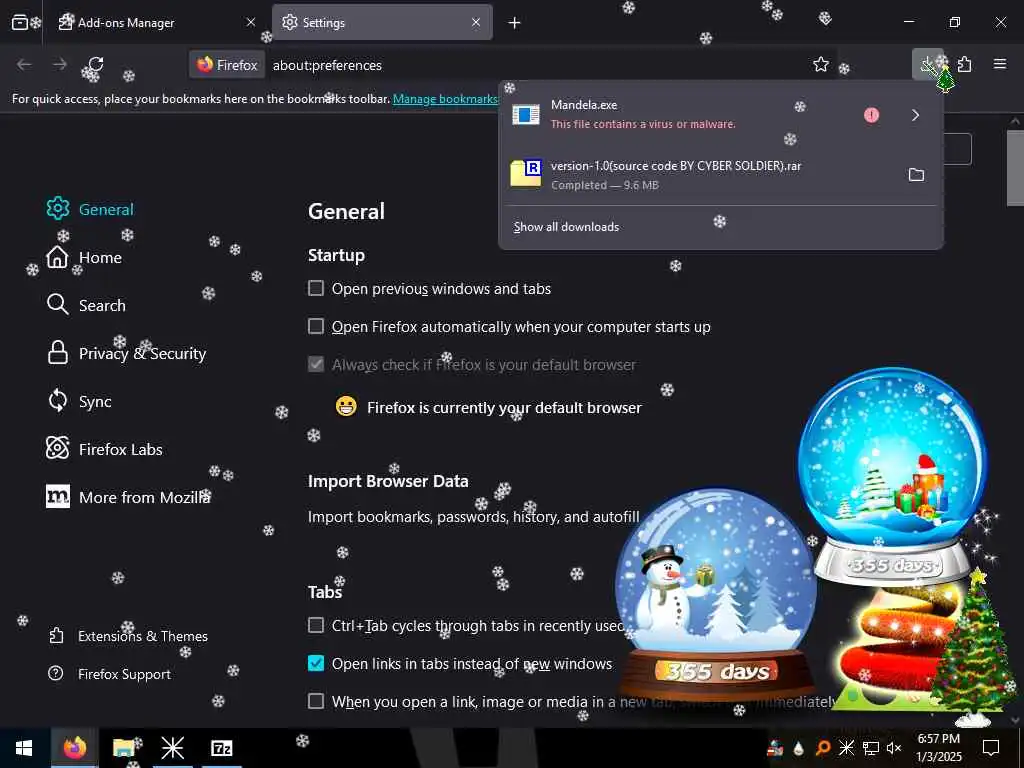1024x768 pixels.
Task: Click the Firefox taskbar icon
Action: tap(74, 748)
